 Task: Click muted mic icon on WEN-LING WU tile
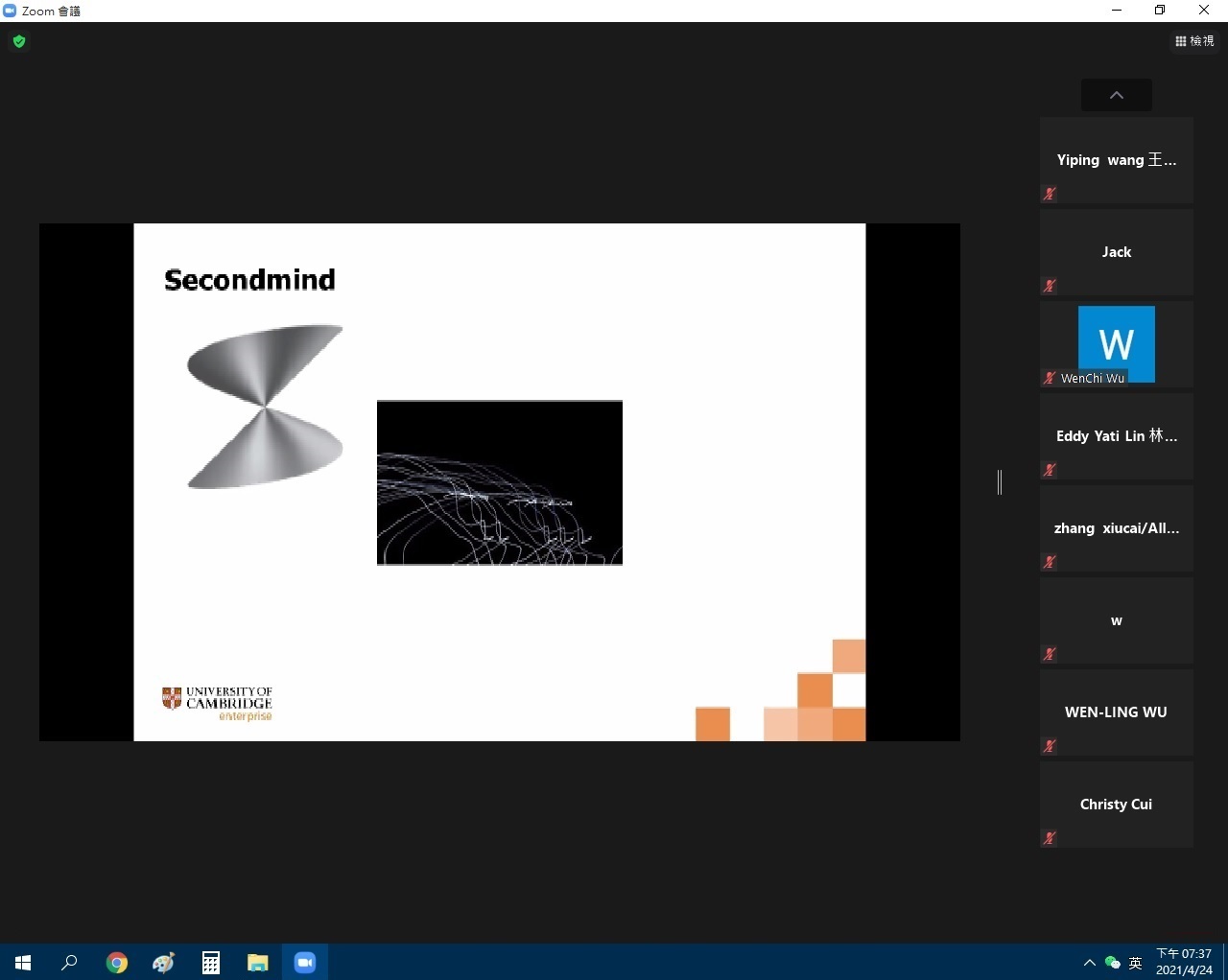[x=1050, y=746]
